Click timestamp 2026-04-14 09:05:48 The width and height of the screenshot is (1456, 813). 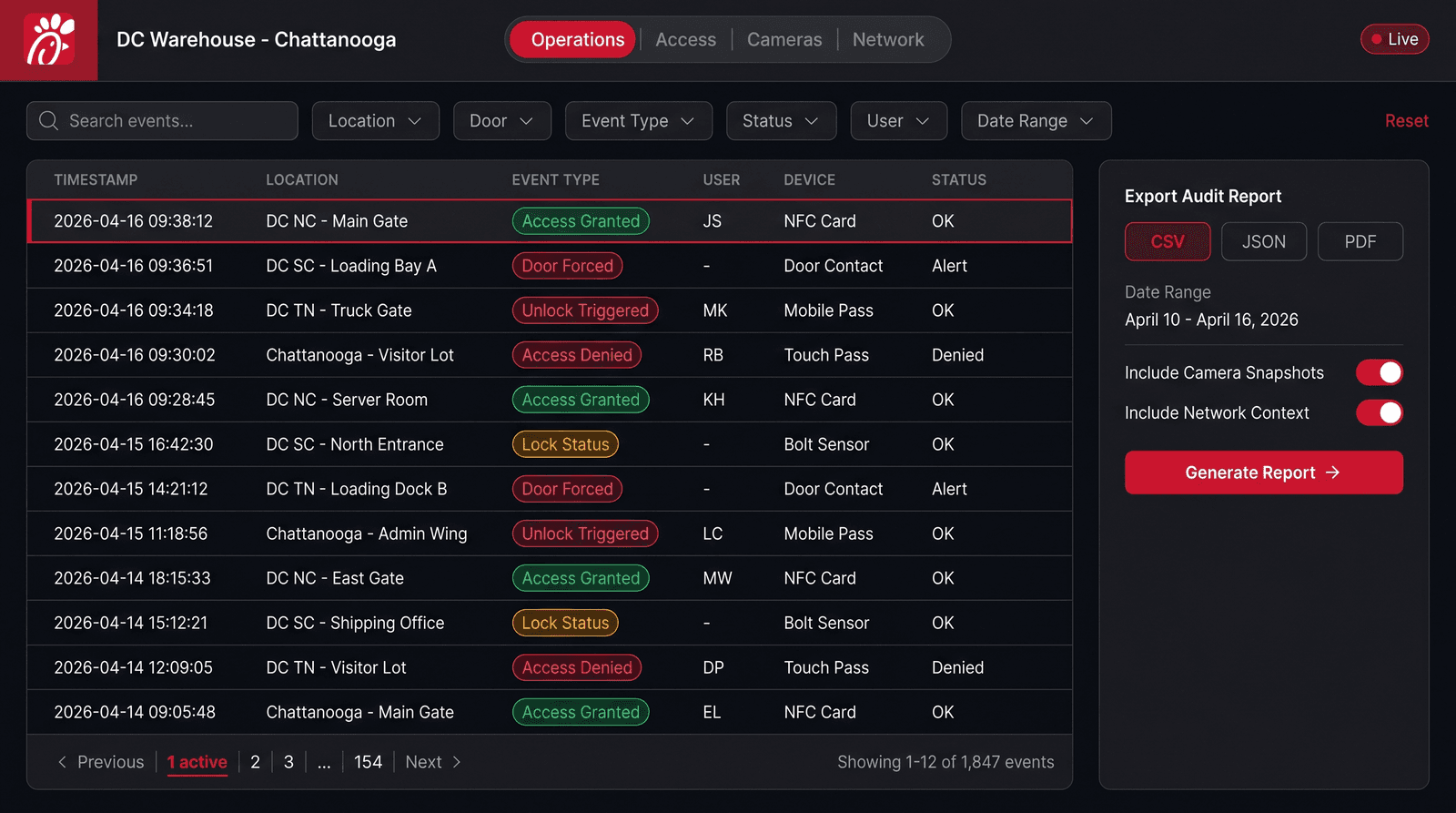click(135, 712)
